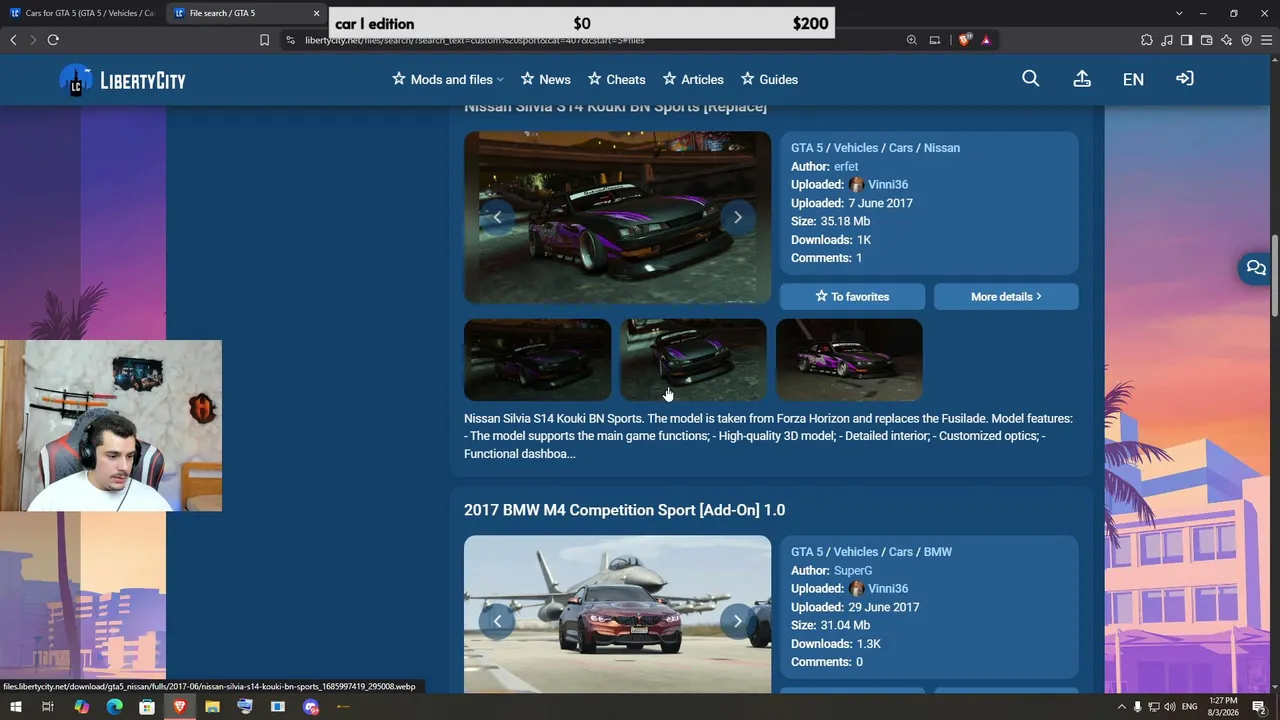The image size is (1280, 720).
Task: Open the News menu item
Action: tap(545, 79)
